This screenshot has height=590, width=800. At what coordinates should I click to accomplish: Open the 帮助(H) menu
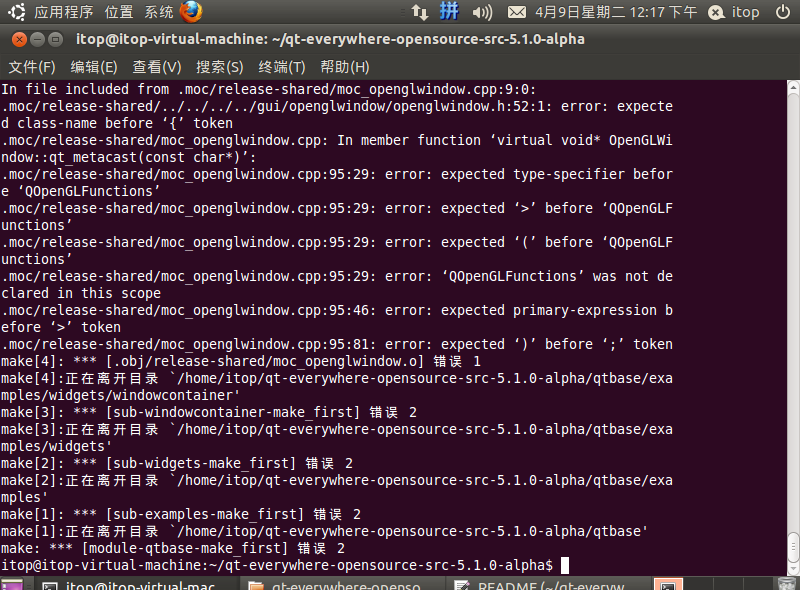(344, 67)
